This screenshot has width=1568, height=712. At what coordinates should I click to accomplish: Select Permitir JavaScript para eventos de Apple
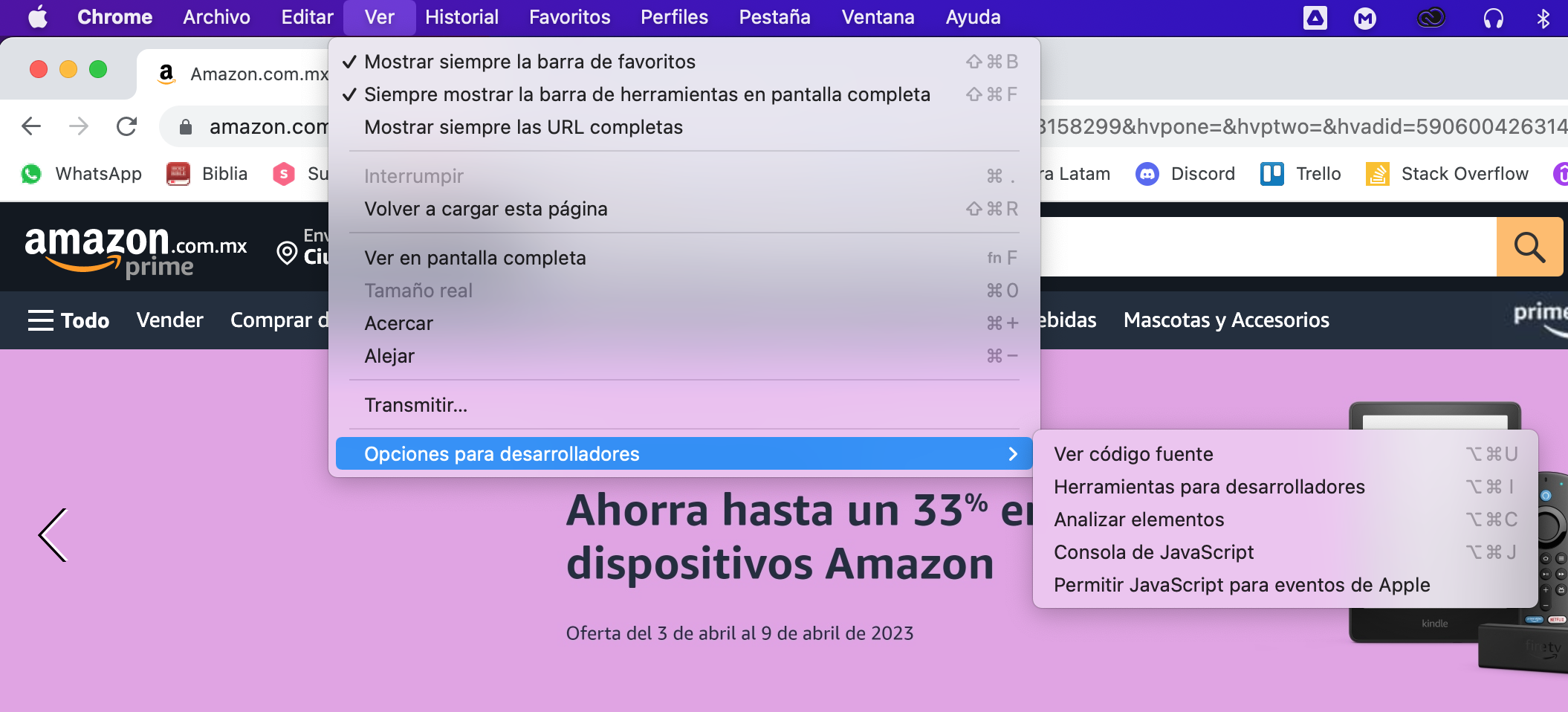(1285, 585)
